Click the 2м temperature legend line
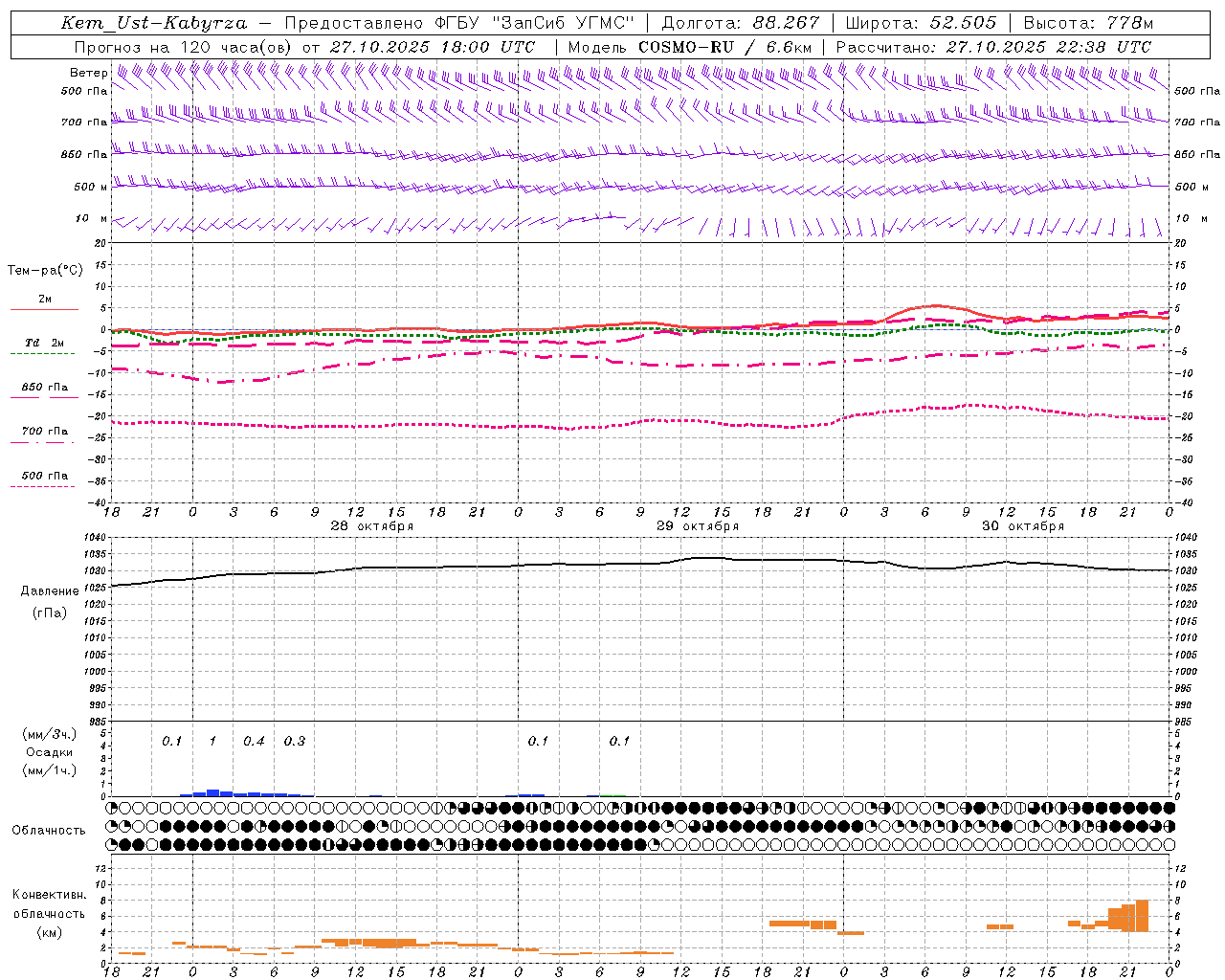Screen dimensions: 1225x980 coord(45,302)
